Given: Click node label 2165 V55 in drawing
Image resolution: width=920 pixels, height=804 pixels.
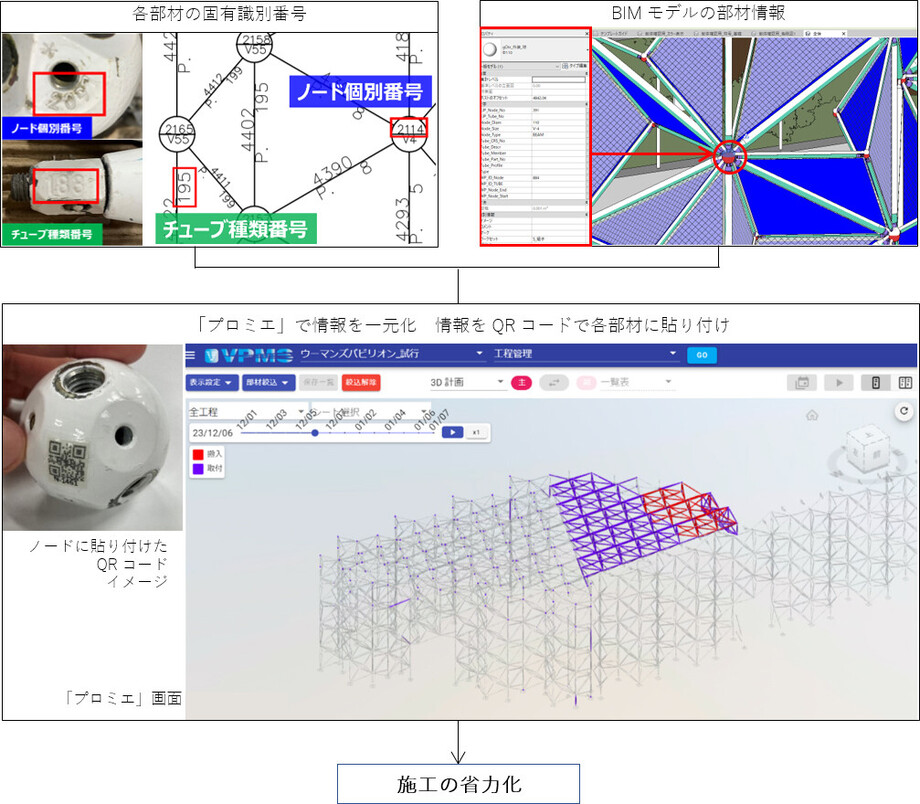Looking at the screenshot, I should [178, 133].
